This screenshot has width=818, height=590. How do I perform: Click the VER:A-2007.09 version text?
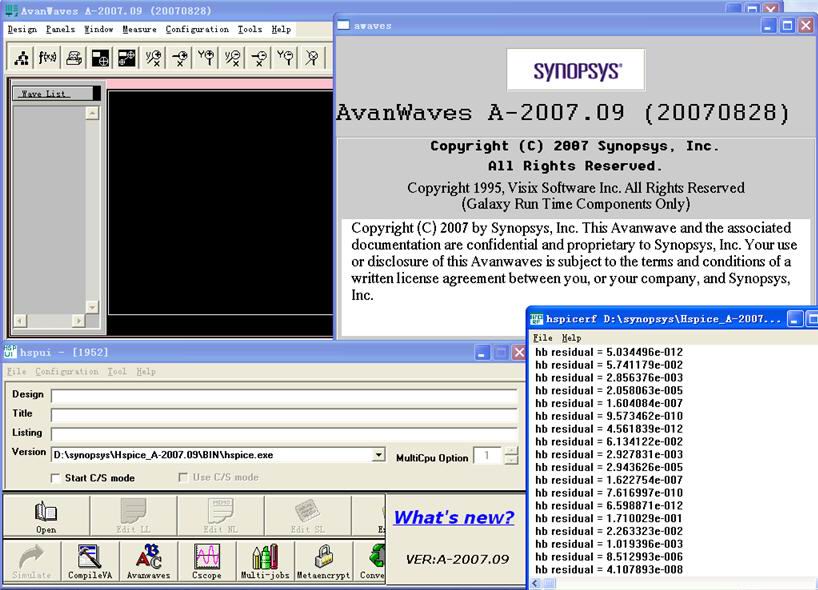(x=457, y=559)
